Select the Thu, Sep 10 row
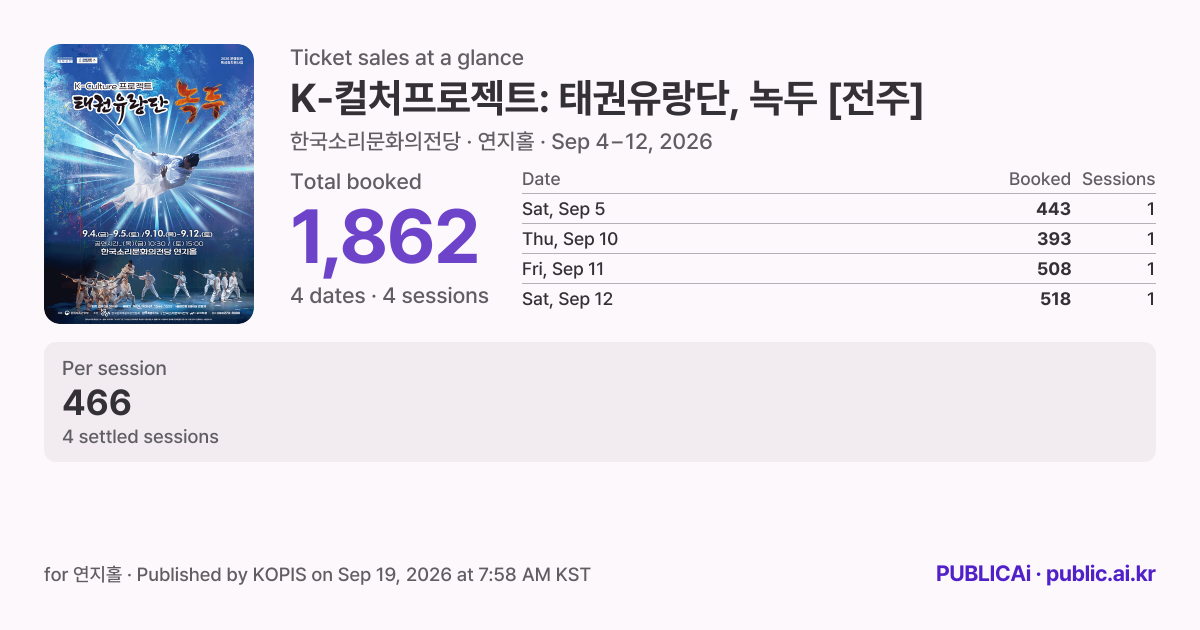Screen dimensions: 1200x630 pyautogui.click(x=838, y=239)
